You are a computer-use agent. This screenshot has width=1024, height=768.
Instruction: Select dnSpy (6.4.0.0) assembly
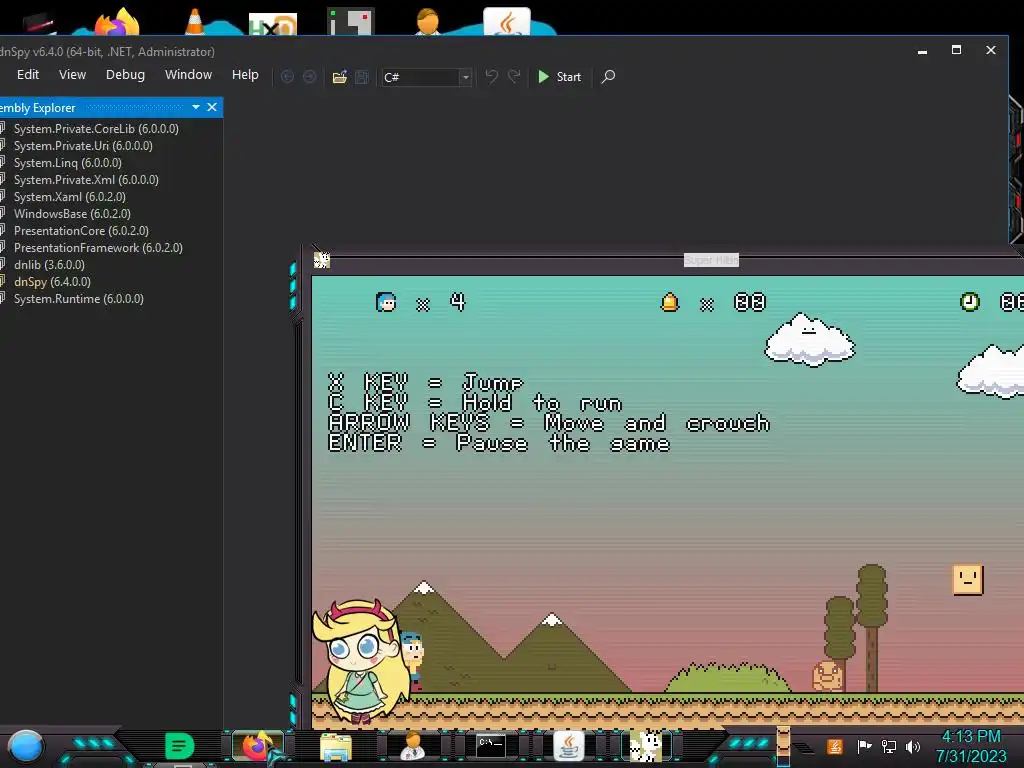[52, 281]
